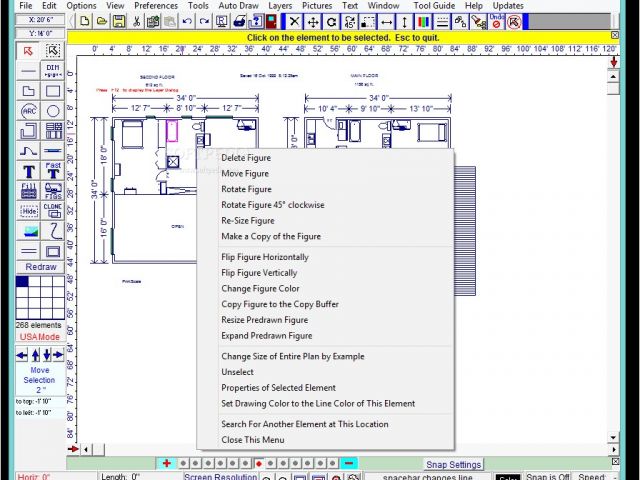Click the Hide tool icon
This screenshot has height=480, width=640.
point(28,210)
